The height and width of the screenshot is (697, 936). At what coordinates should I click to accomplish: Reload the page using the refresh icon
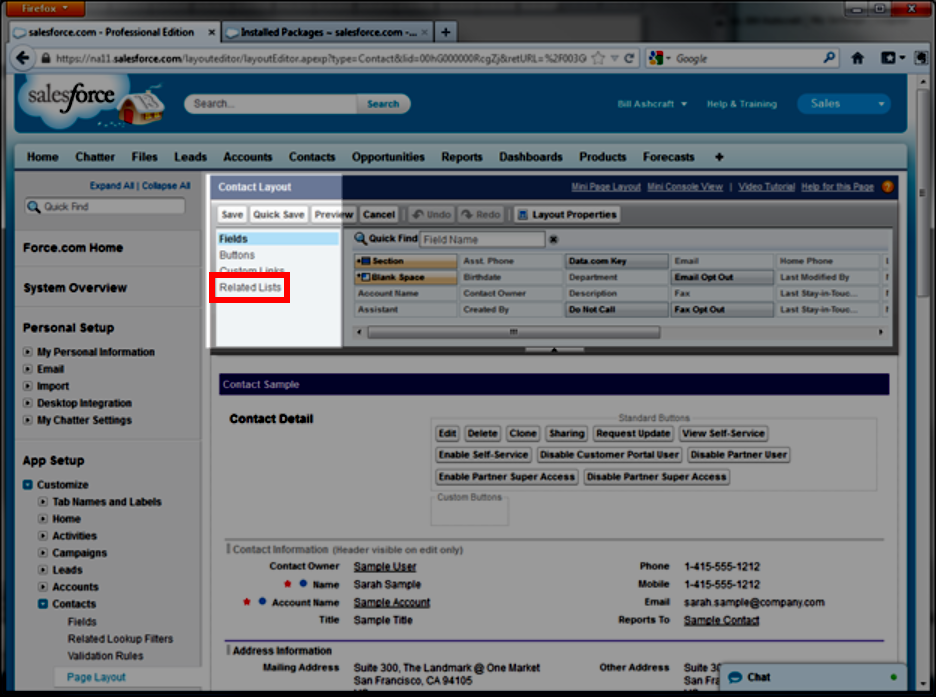[629, 58]
